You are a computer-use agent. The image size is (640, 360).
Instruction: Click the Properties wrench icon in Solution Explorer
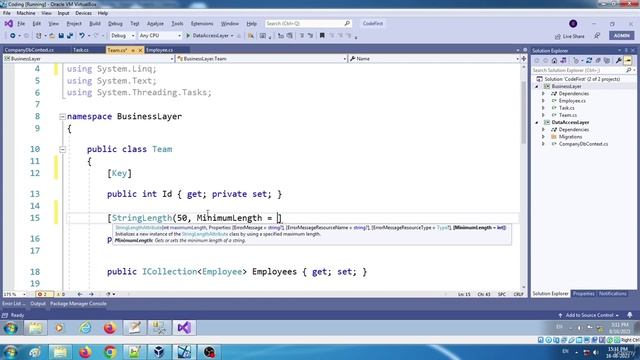point(619,60)
